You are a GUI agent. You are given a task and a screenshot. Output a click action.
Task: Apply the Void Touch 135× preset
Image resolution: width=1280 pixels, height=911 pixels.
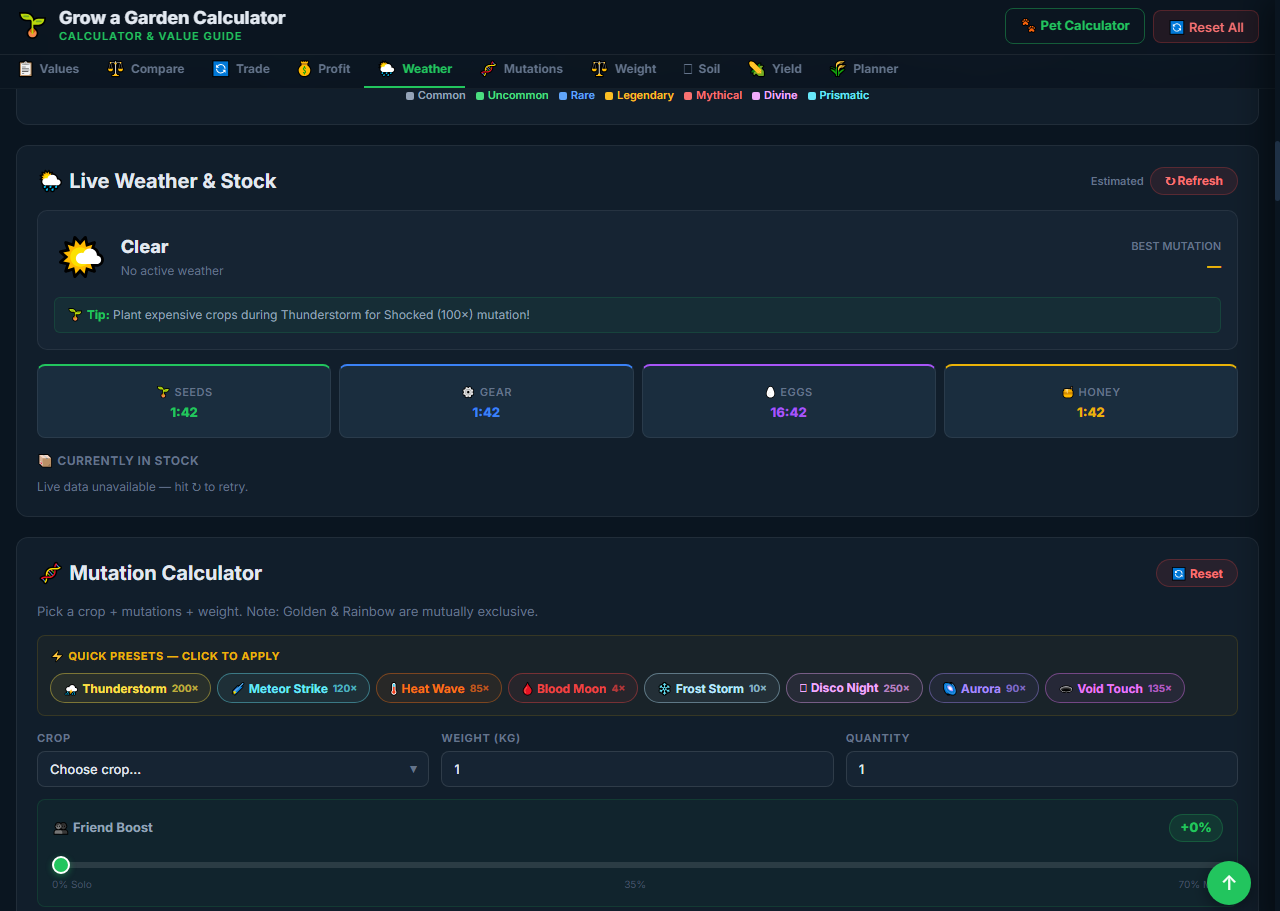(x=1115, y=688)
